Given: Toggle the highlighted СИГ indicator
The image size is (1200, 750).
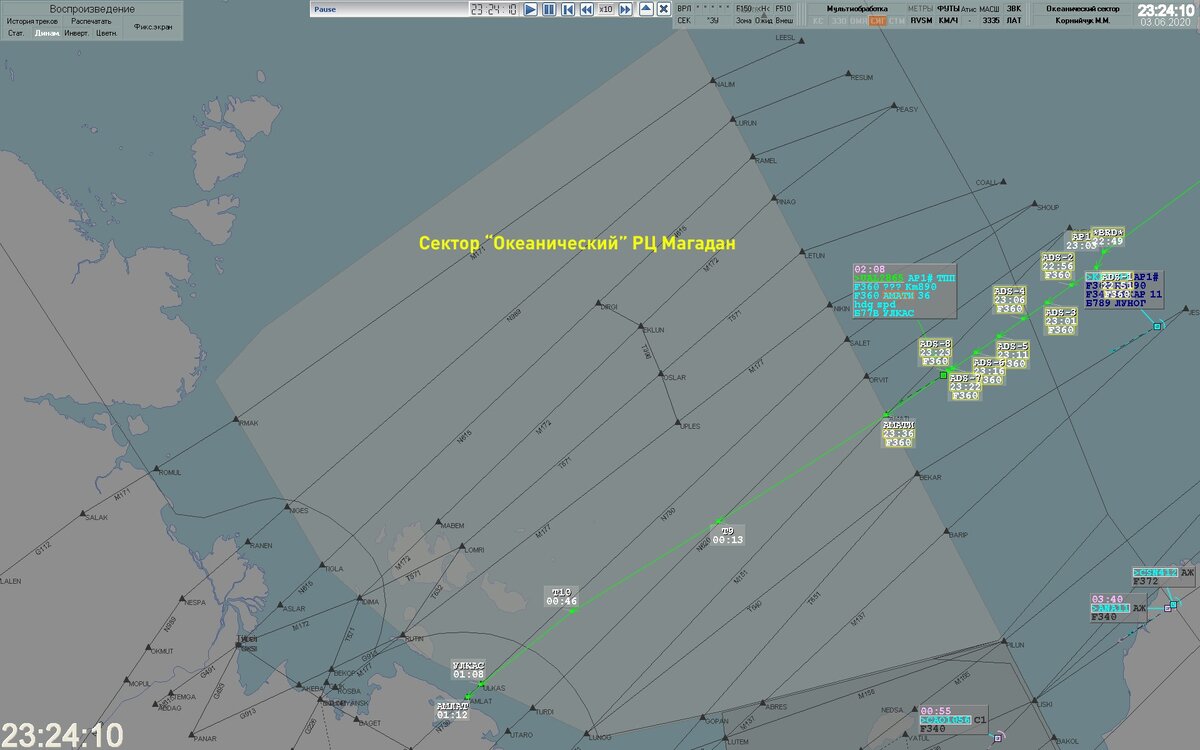Looking at the screenshot, I should (x=877, y=20).
